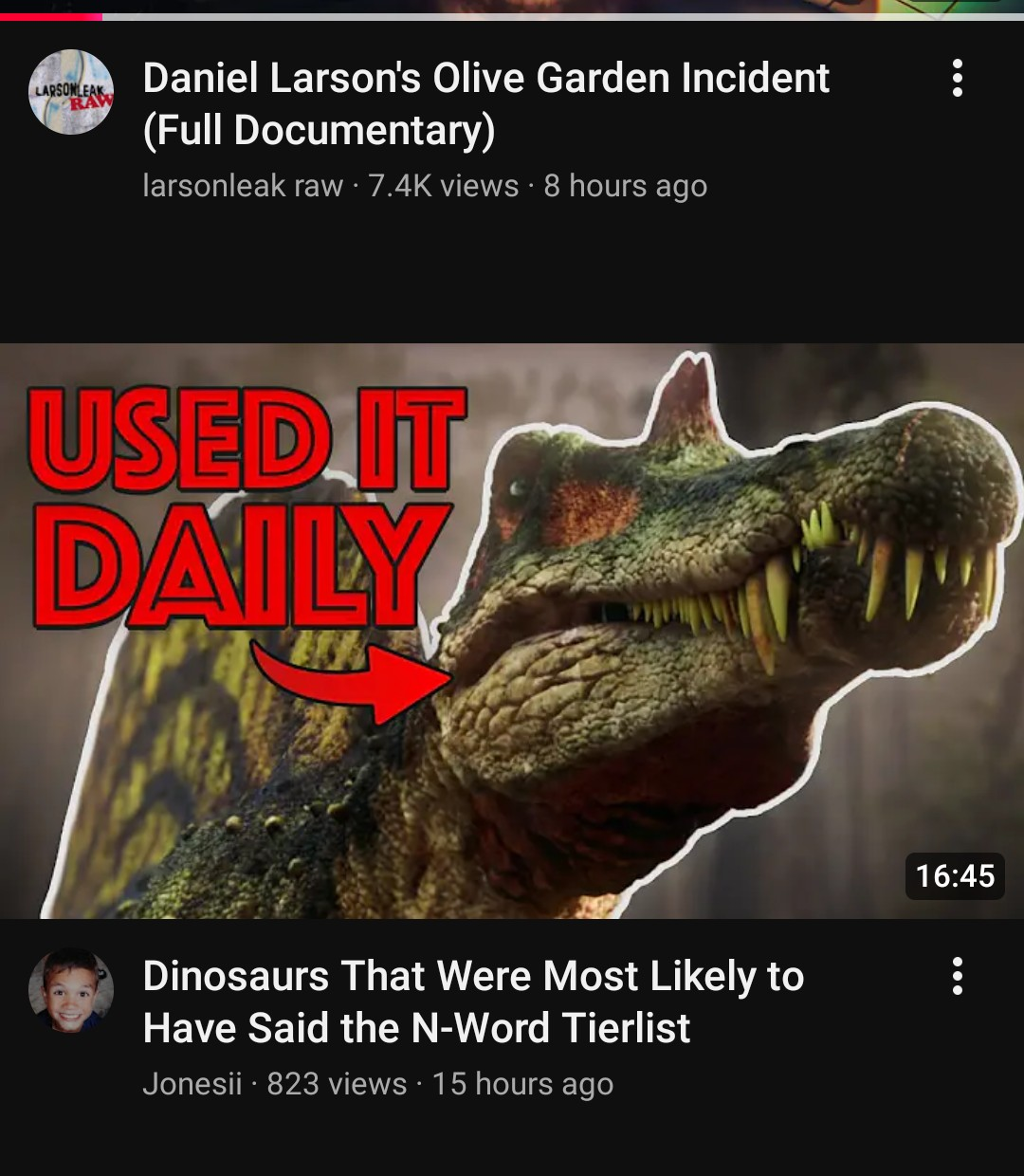Open three-dot menu for Olive Garden documentary
Screen dimensions: 1024x1176
(x=958, y=78)
